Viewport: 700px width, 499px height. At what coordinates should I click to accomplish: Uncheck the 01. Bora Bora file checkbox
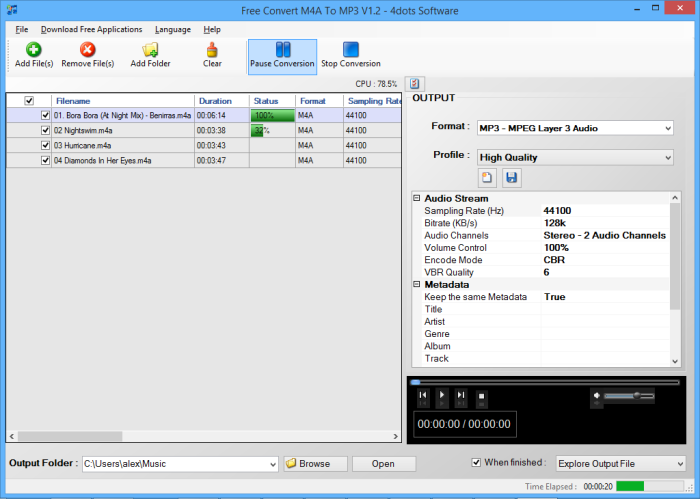point(45,115)
